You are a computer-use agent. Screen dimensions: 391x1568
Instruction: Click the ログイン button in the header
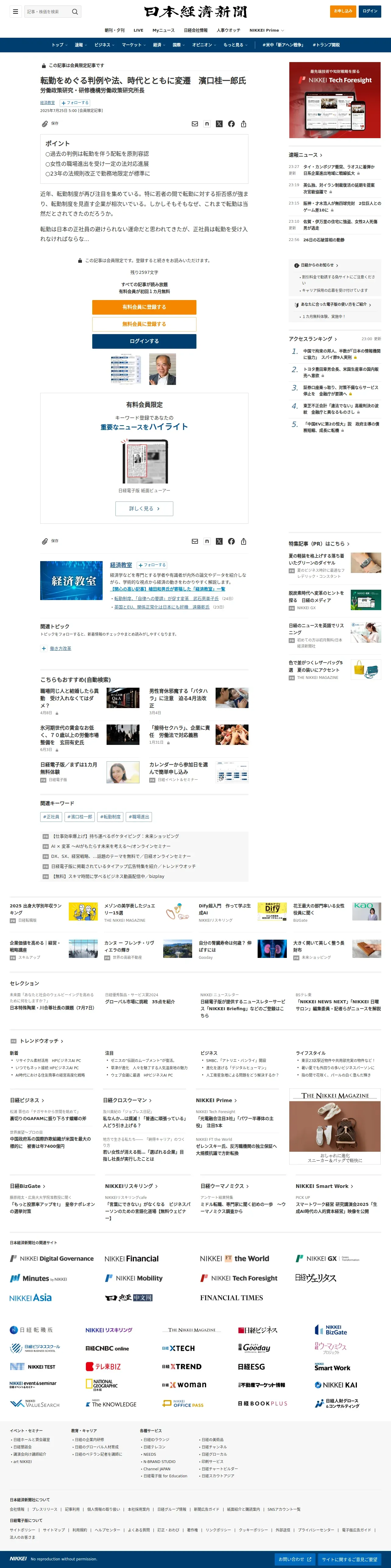click(x=370, y=11)
